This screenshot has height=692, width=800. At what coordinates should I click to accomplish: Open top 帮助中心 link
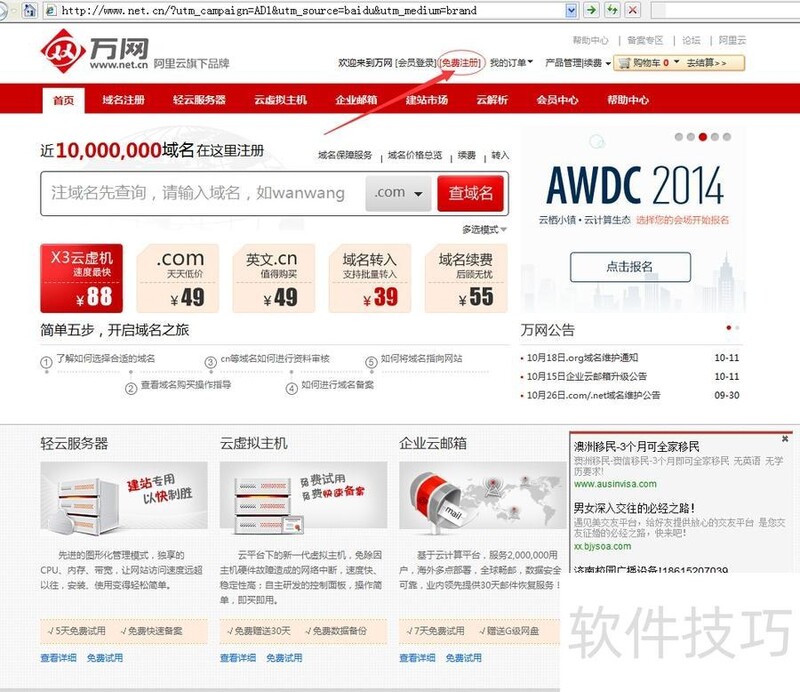click(x=590, y=40)
